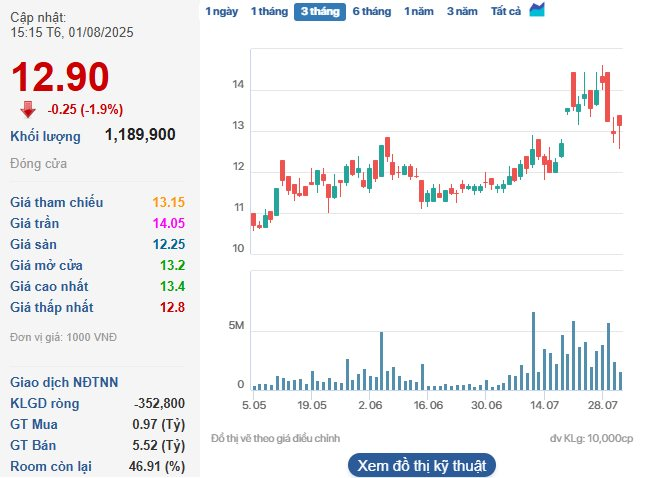The image size is (658, 478).
Task: Click the Giá trần ceiling price 14.05
Action: point(168,223)
